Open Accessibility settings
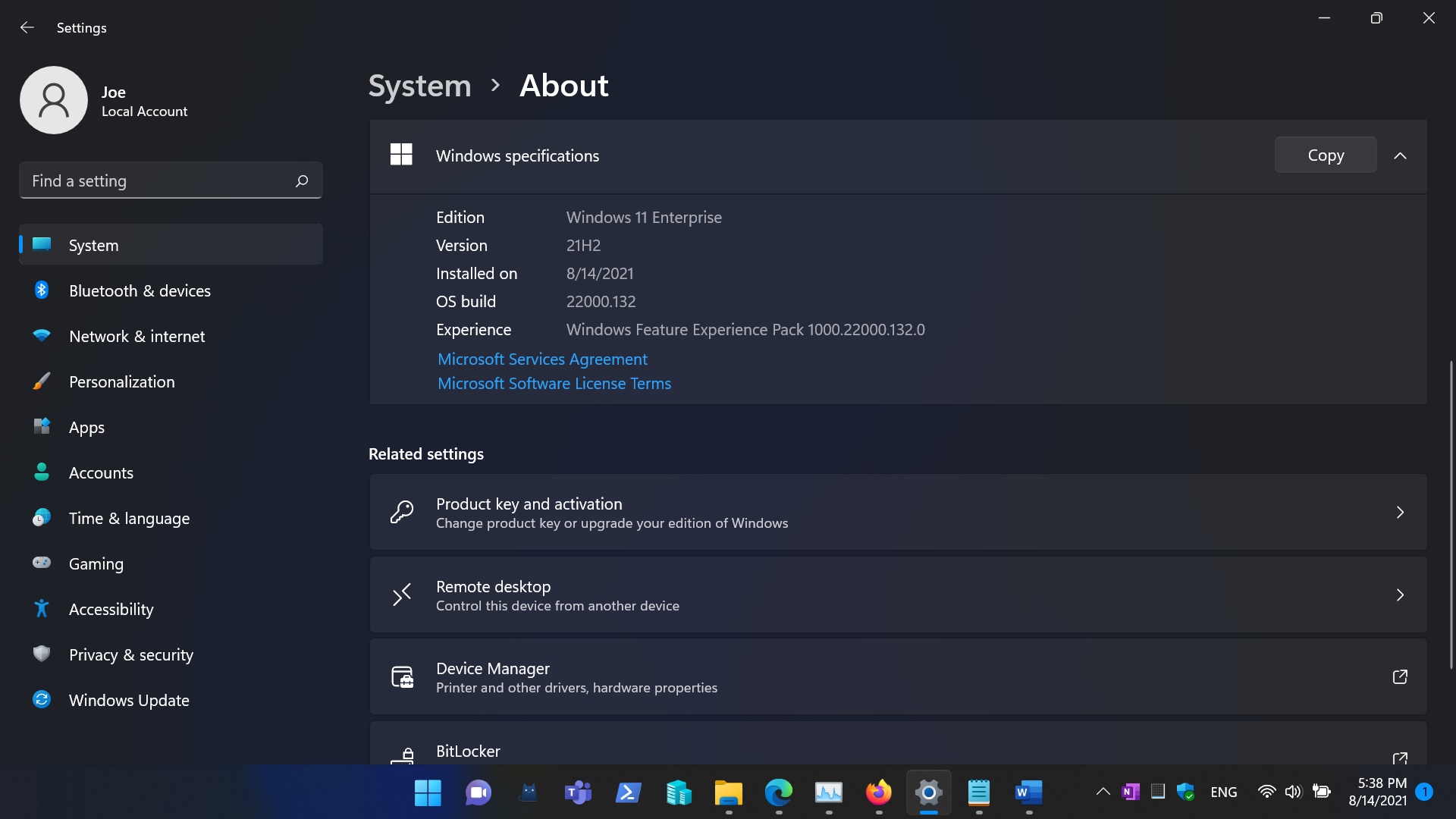 (x=111, y=609)
